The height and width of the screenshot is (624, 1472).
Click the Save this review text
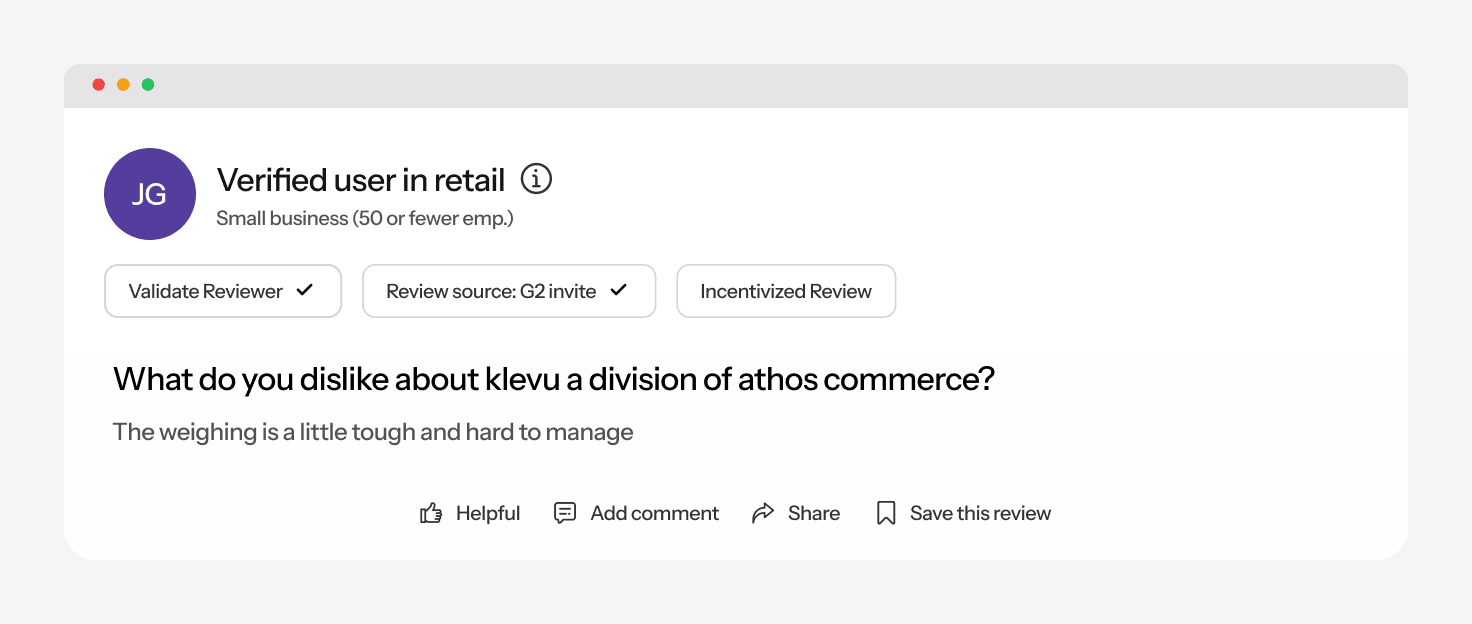980,514
